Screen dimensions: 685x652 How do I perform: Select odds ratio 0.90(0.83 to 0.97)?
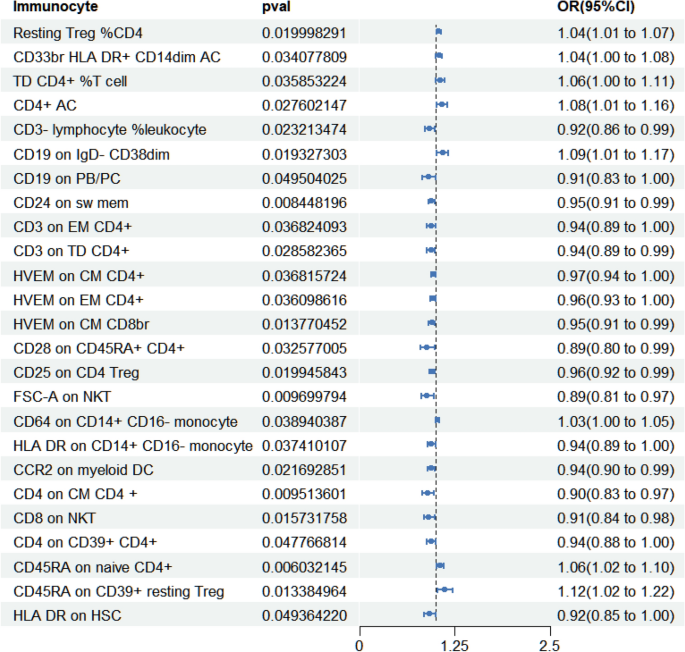(x=616, y=494)
